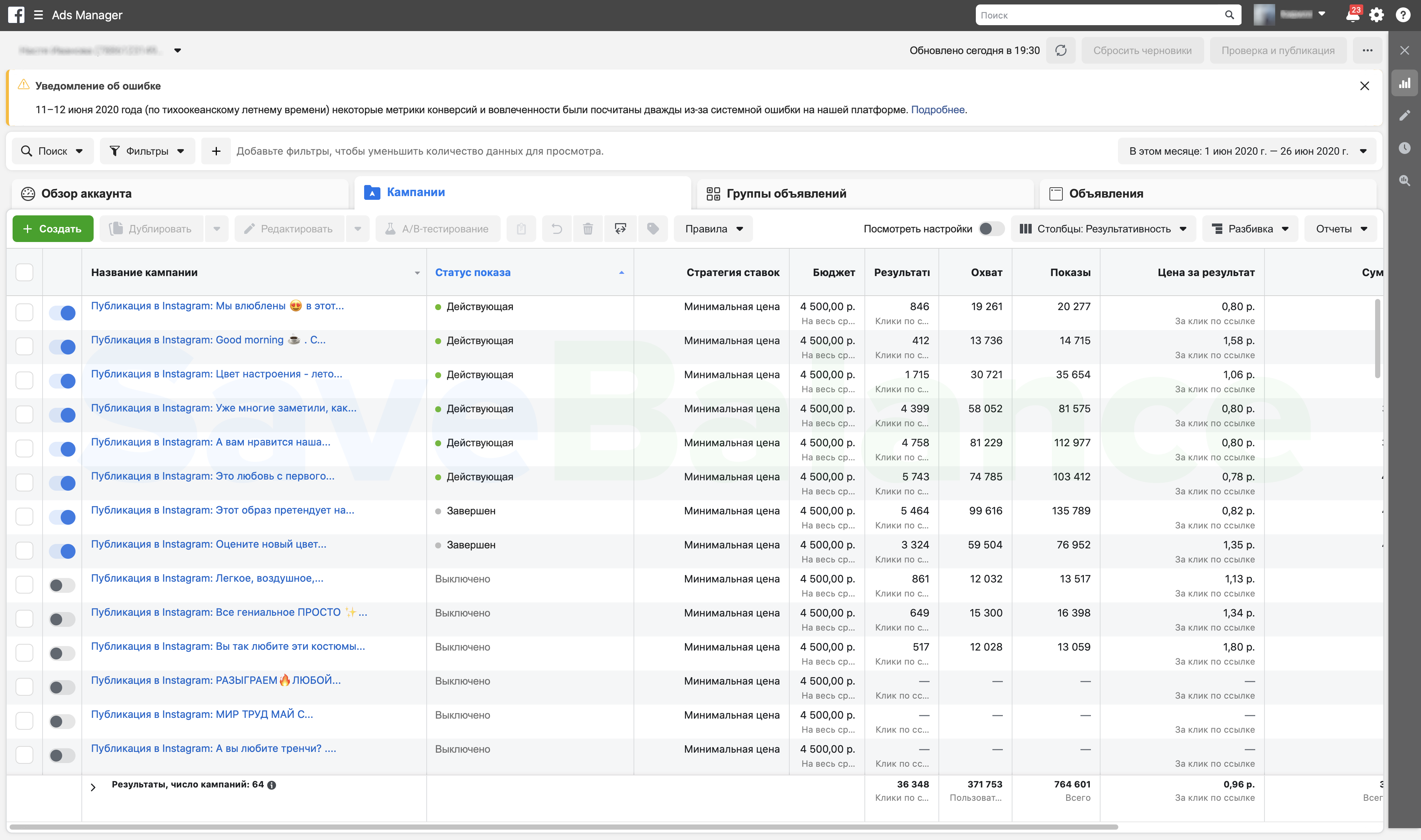Viewport: 1421px width, 840px height.
Task: Click the refresh data icon
Action: point(1061,50)
